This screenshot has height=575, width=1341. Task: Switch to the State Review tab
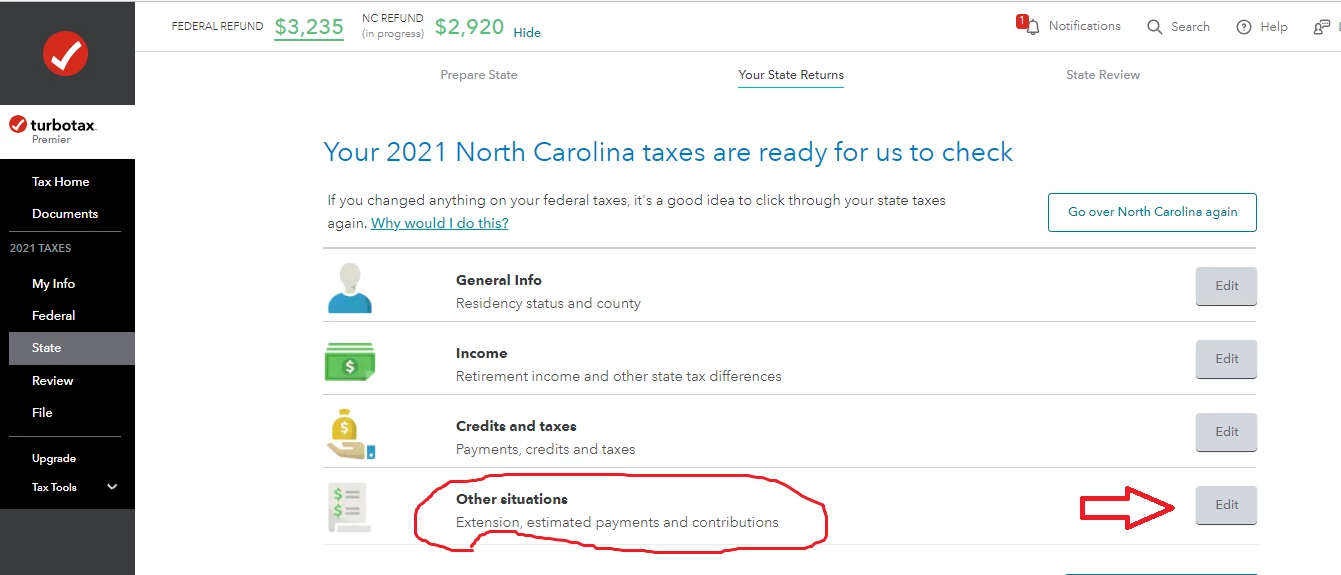pos(1103,75)
